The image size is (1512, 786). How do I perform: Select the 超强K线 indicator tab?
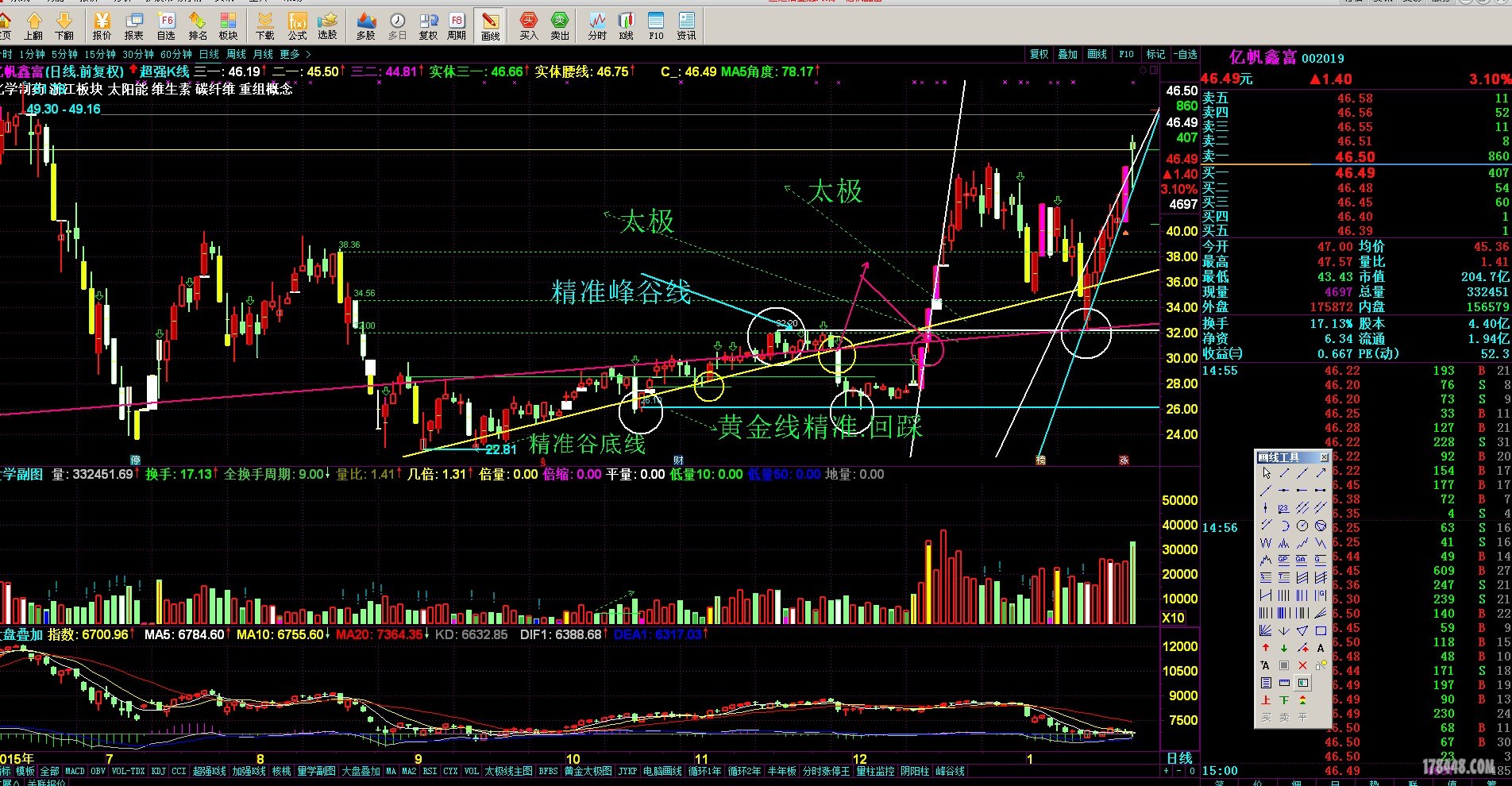pos(210,771)
